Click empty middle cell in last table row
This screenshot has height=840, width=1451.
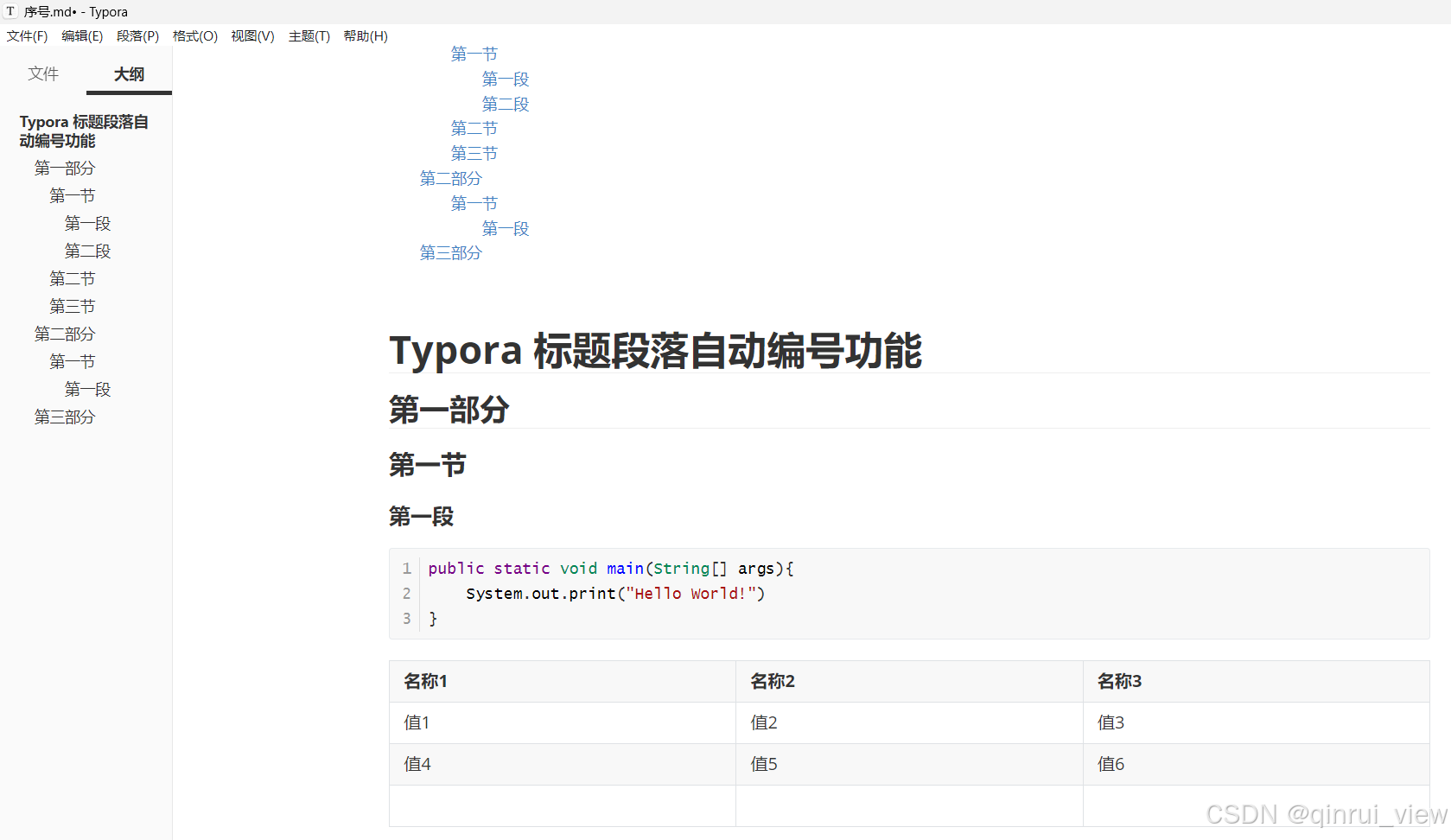[909, 806]
